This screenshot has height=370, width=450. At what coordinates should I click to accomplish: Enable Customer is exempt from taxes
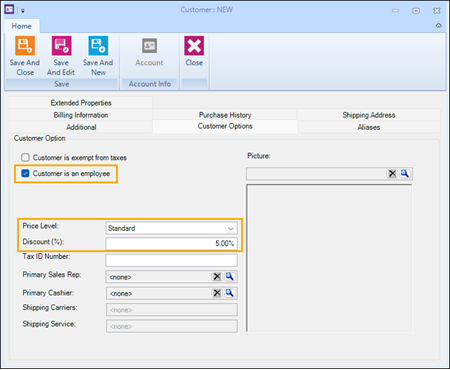[x=25, y=157]
